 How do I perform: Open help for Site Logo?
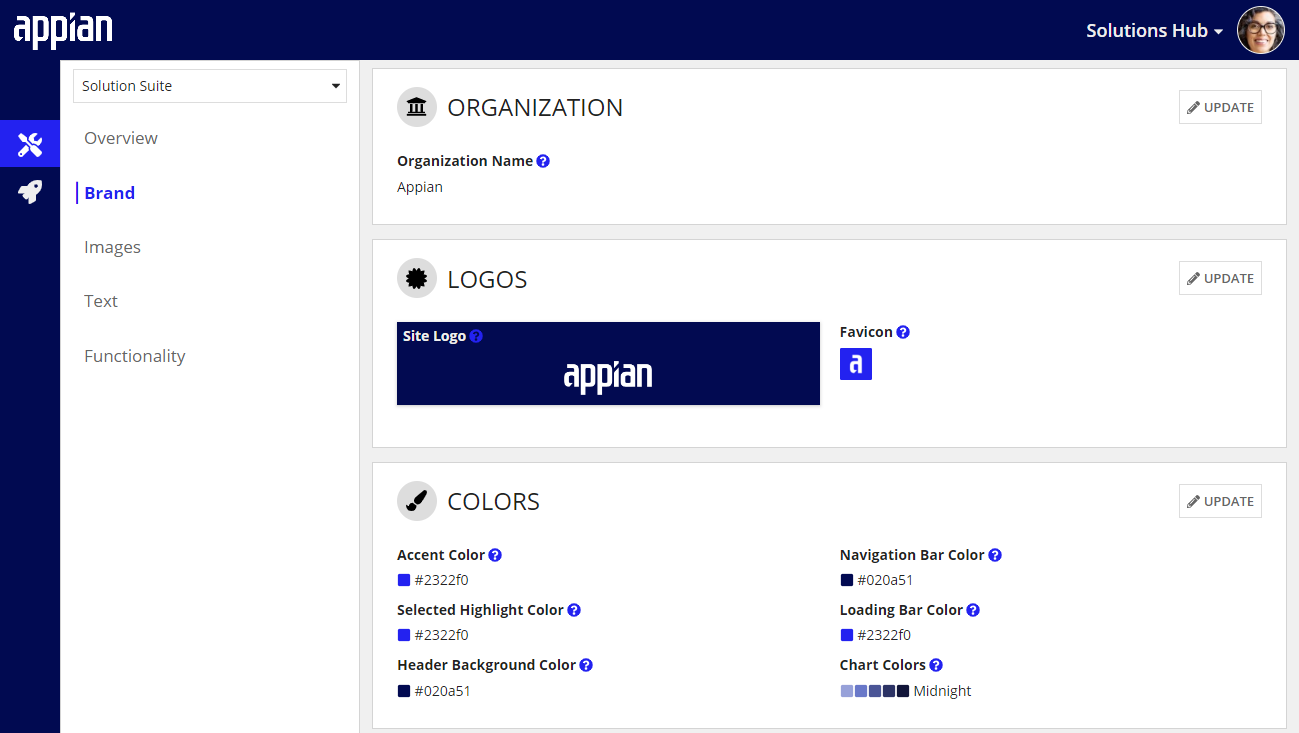click(x=476, y=336)
